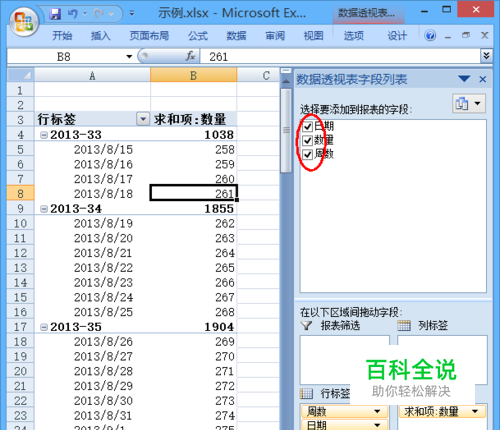This screenshot has width=500, height=430.
Task: Collapse the 2013-35 week group
Action: pyautogui.click(x=44, y=327)
